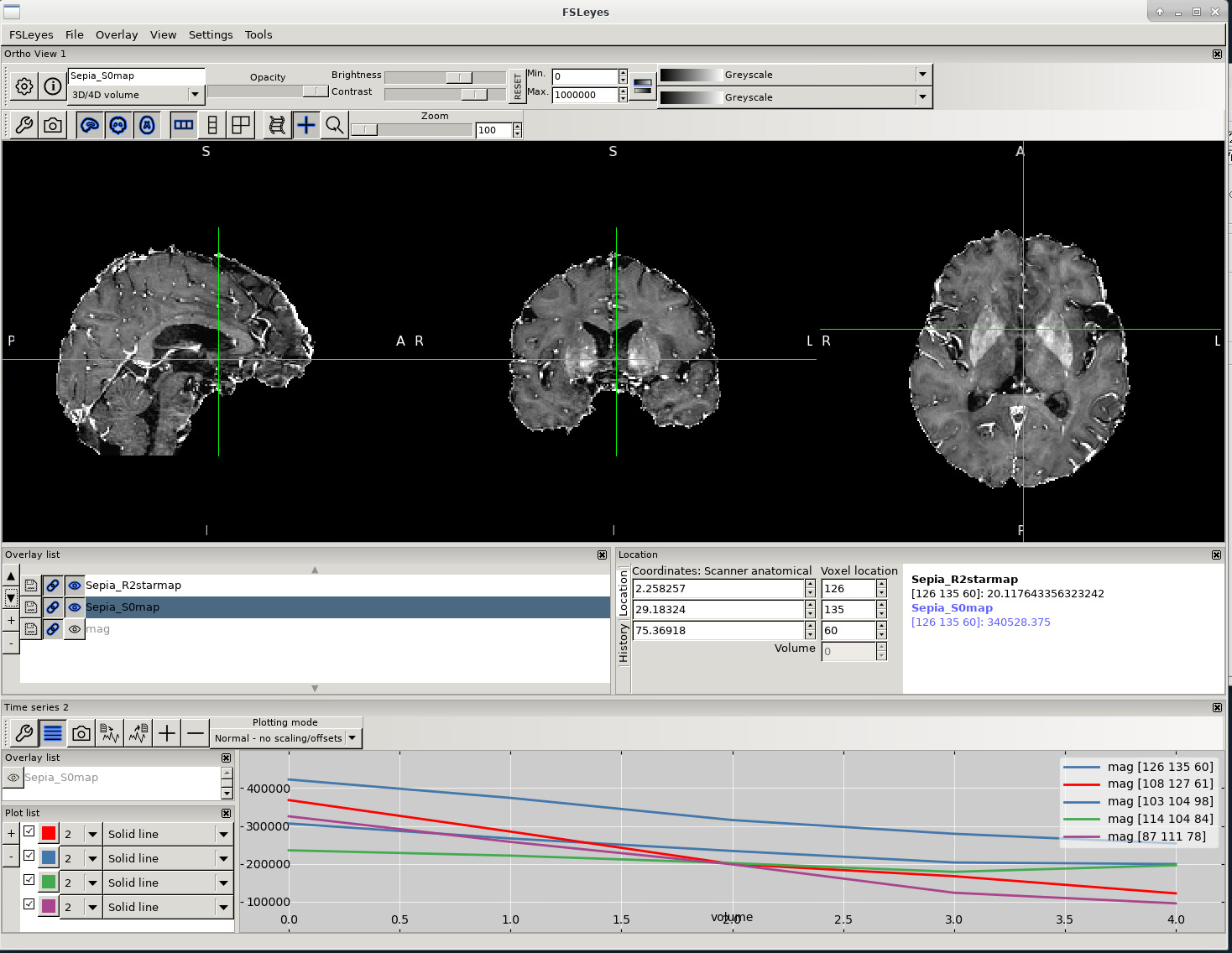The height and width of the screenshot is (953, 1232).
Task: Save the Sepia_S0map overlay icon
Action: pos(31,607)
